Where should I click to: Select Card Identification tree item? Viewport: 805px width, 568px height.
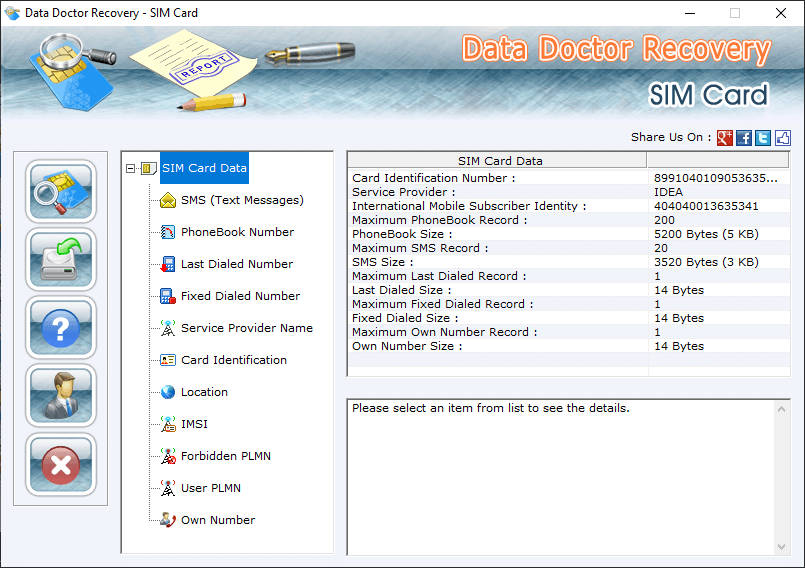click(x=234, y=360)
